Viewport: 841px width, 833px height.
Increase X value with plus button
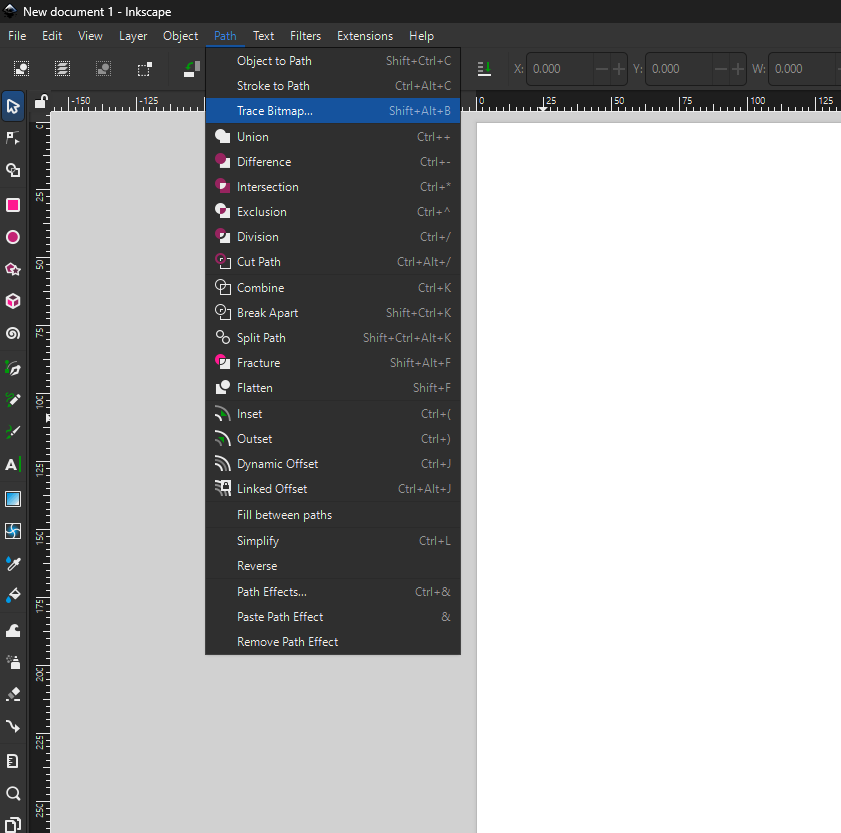pos(618,69)
